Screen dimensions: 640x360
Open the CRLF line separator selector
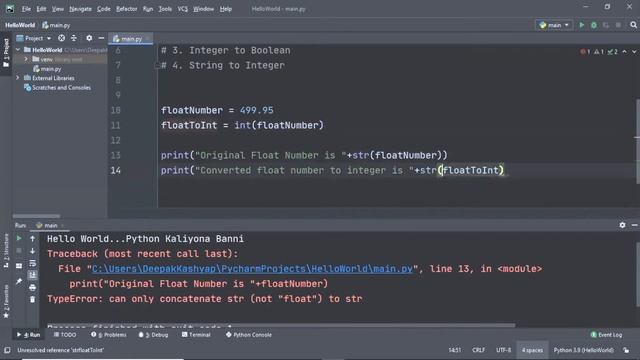478,350
